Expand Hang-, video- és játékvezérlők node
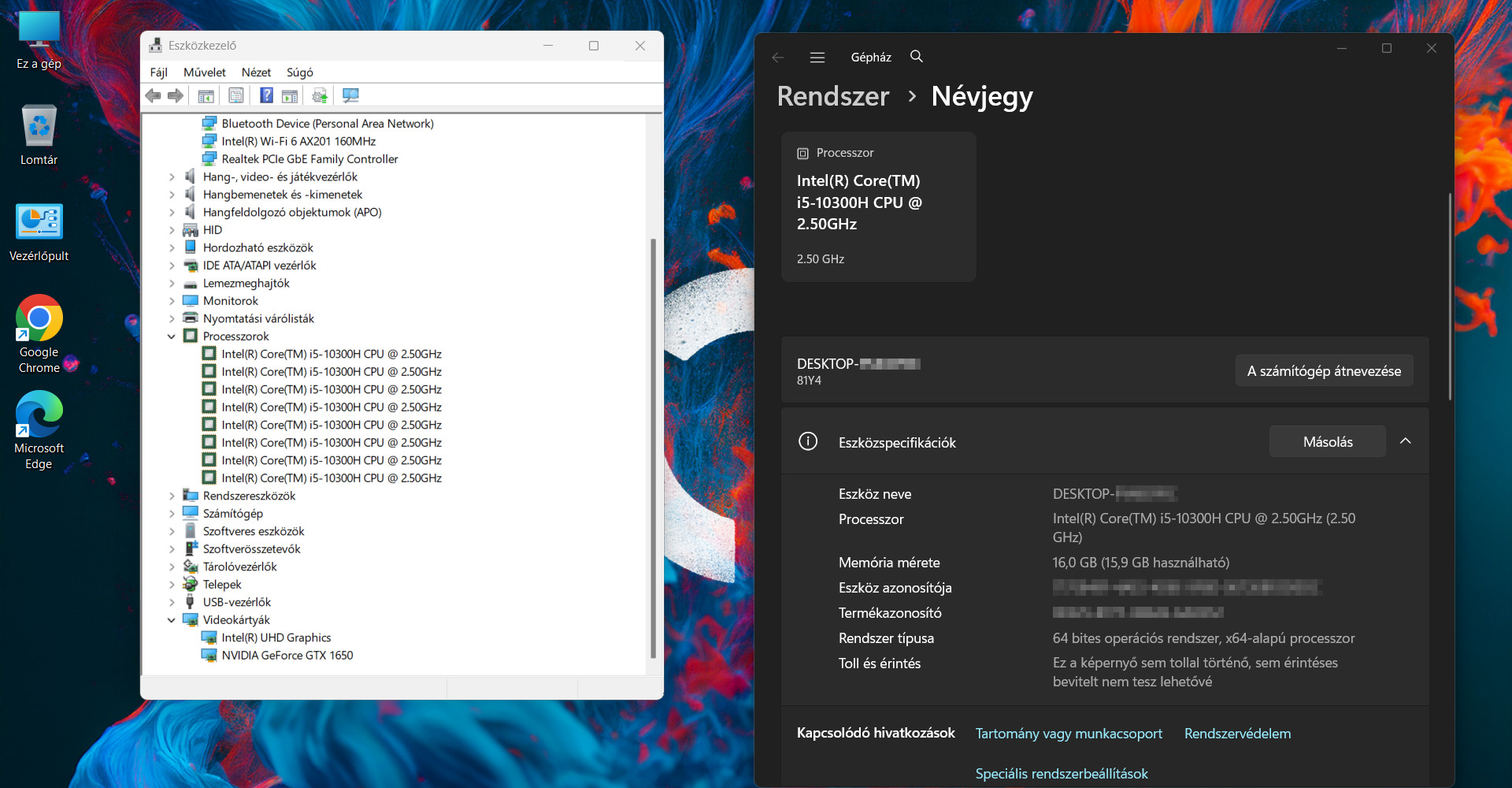 172,177
